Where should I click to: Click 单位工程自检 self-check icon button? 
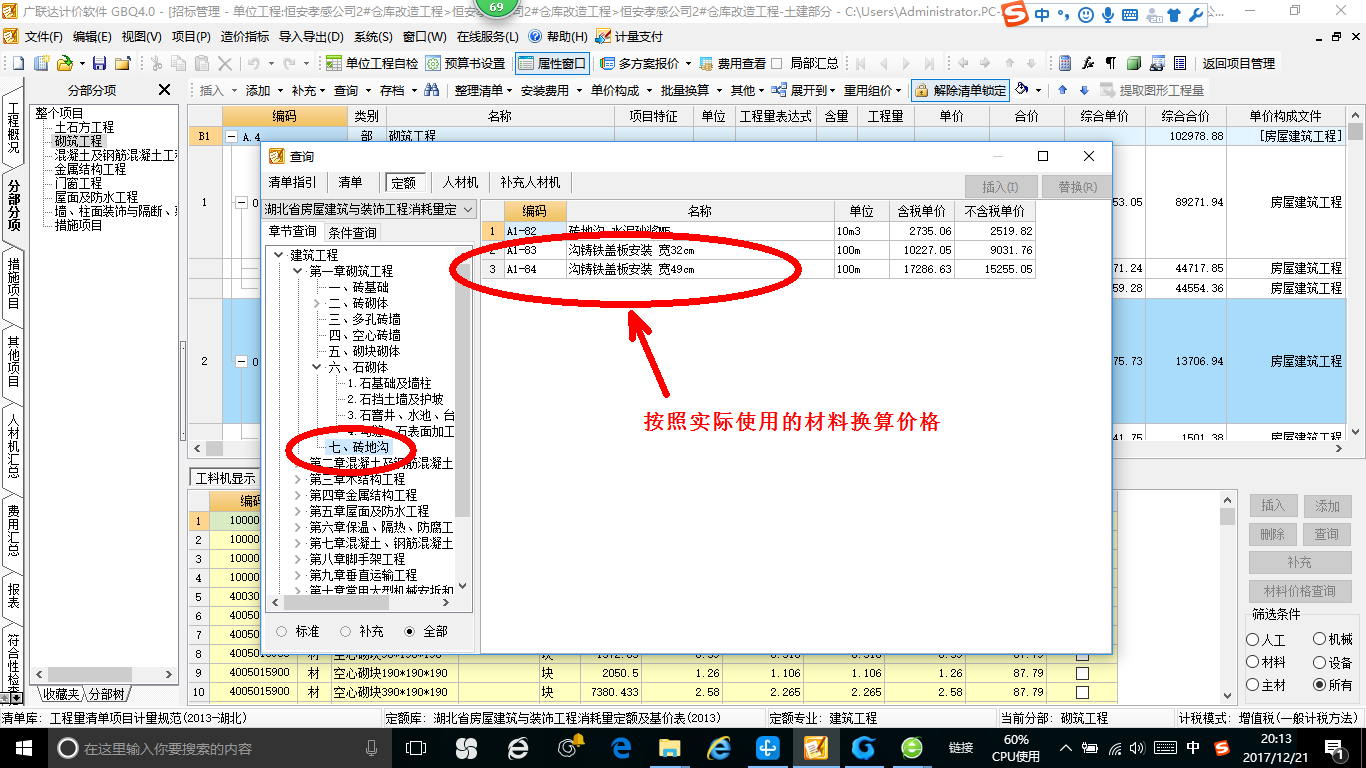(x=372, y=63)
